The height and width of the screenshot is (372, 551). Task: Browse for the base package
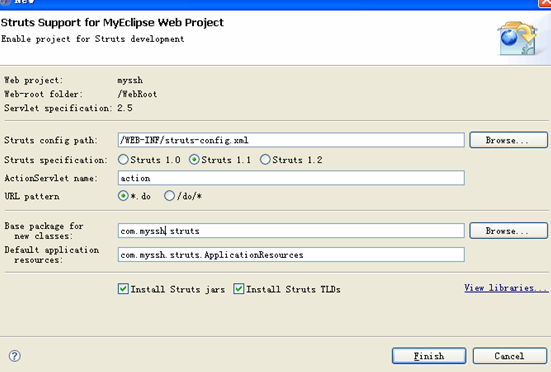[x=508, y=230]
